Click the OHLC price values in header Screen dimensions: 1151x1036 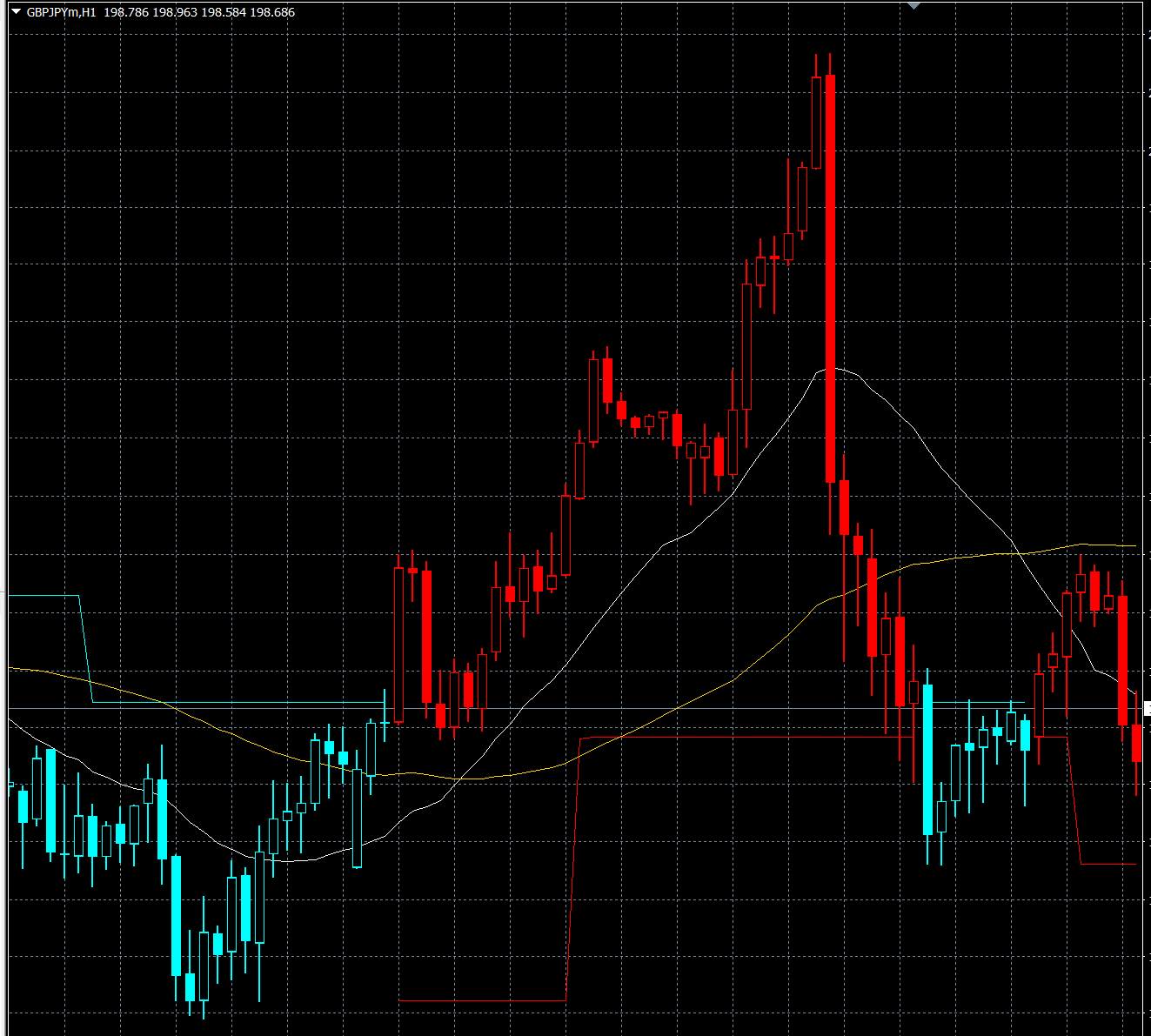coord(199,12)
